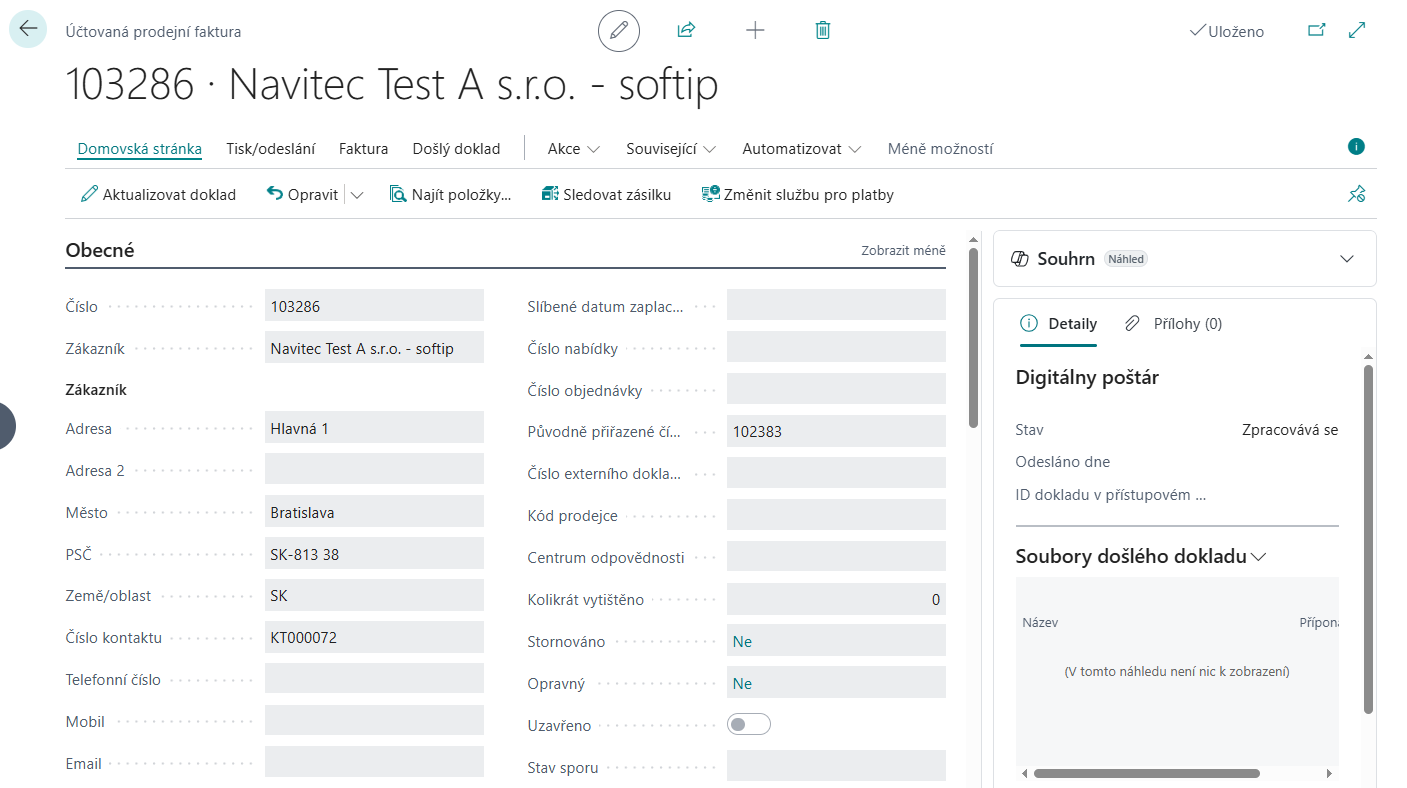Image resolution: width=1407 pixels, height=788 pixels.
Task: Collapse the Obecné section header
Action: point(100,251)
